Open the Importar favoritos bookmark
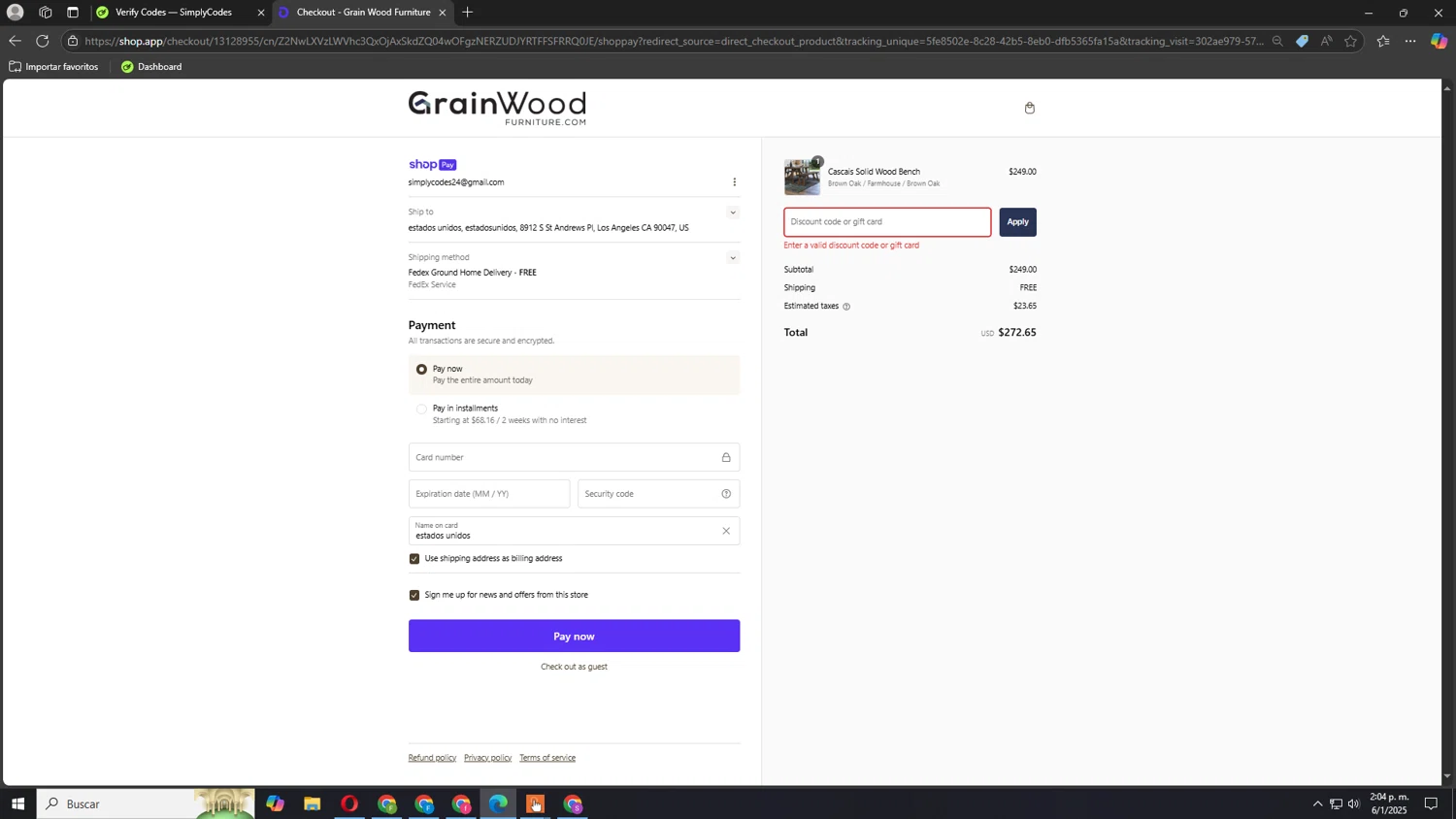Image resolution: width=1456 pixels, height=819 pixels. [53, 67]
